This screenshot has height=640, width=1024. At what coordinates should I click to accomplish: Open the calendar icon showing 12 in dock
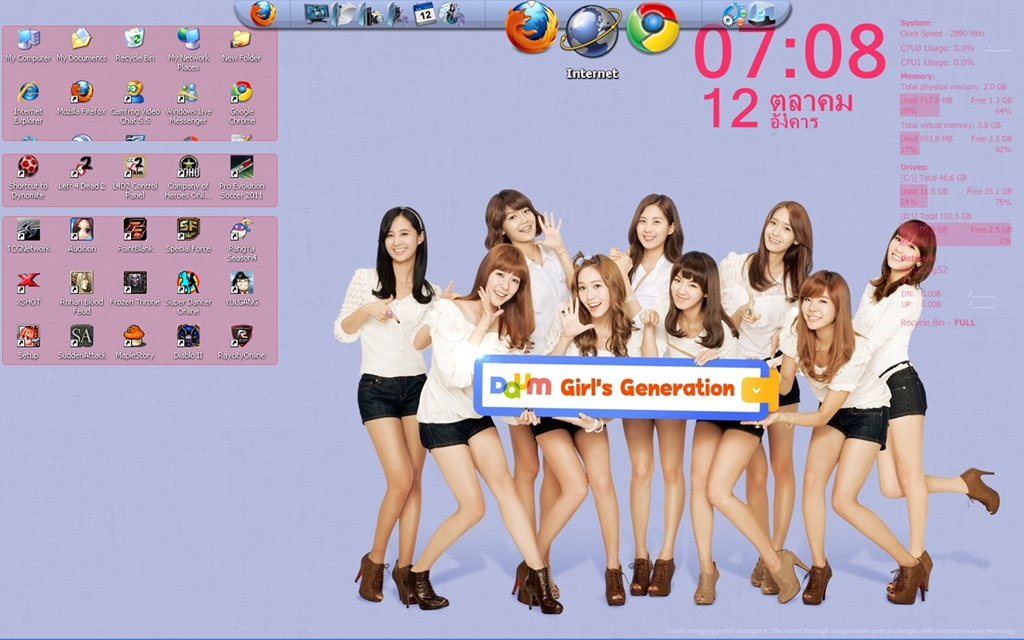424,14
